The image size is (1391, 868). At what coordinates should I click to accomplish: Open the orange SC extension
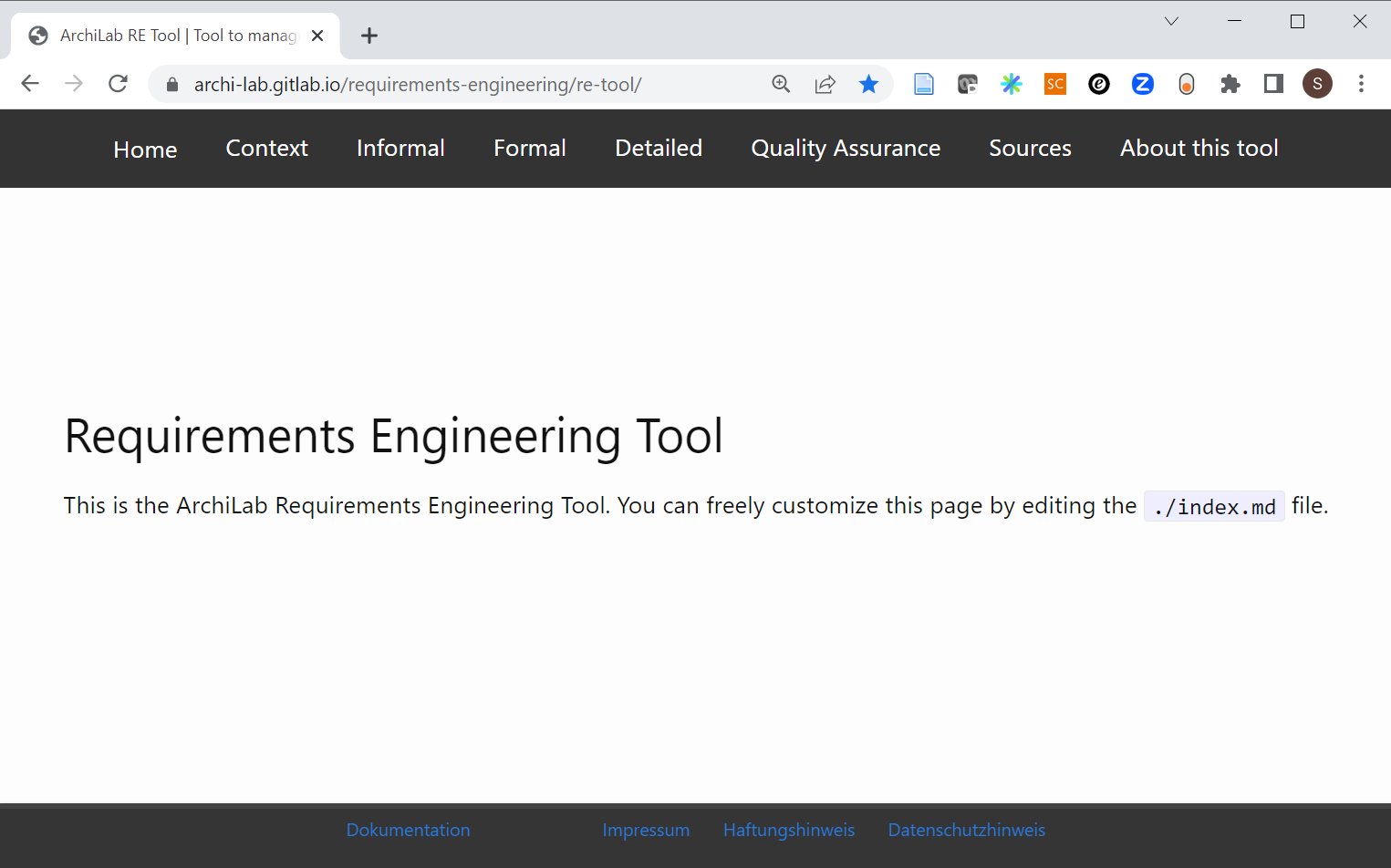click(x=1055, y=84)
